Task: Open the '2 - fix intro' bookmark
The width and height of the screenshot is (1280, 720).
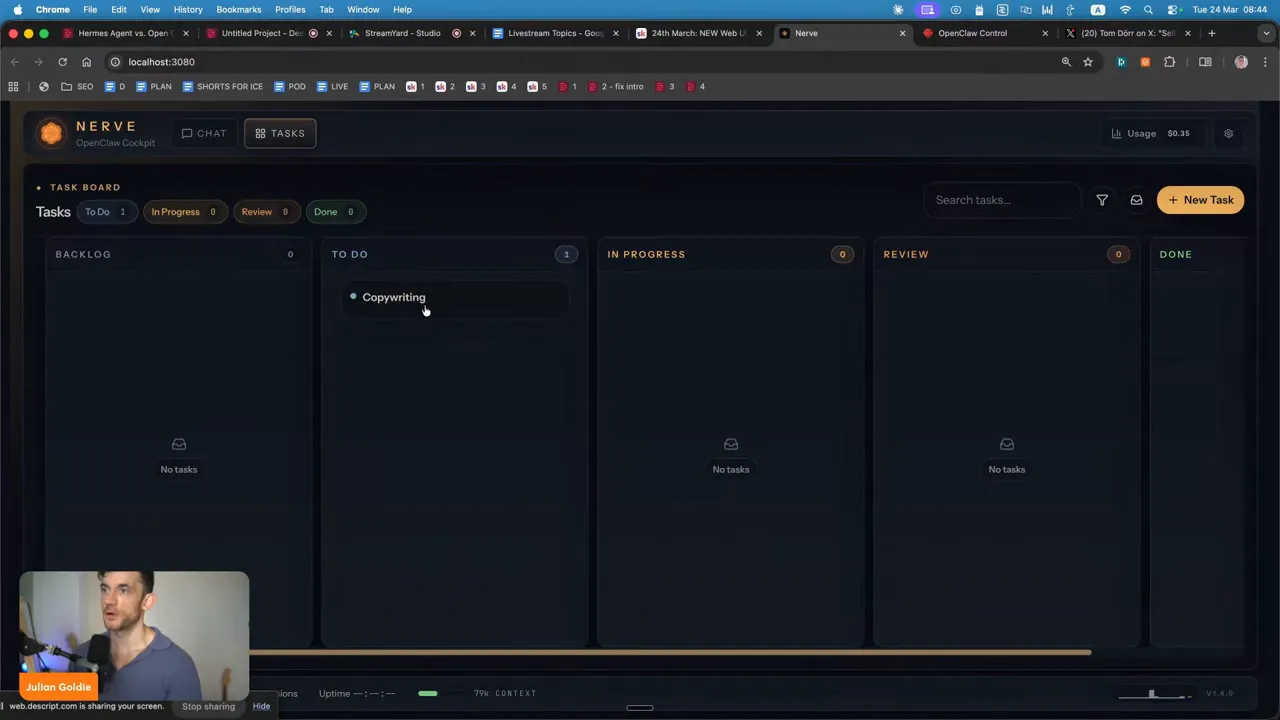Action: [616, 87]
